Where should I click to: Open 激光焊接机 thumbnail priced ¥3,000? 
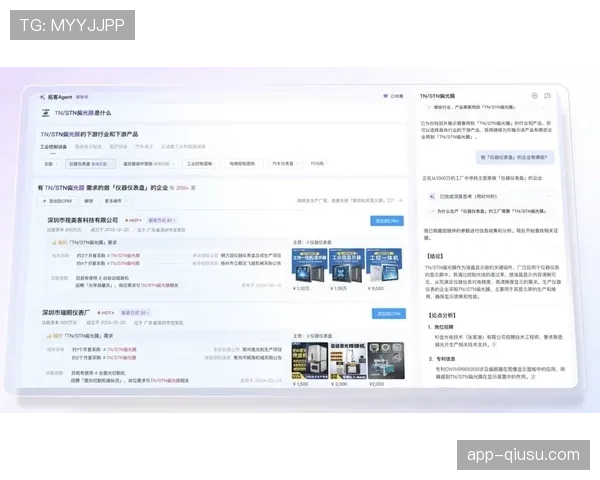347,361
